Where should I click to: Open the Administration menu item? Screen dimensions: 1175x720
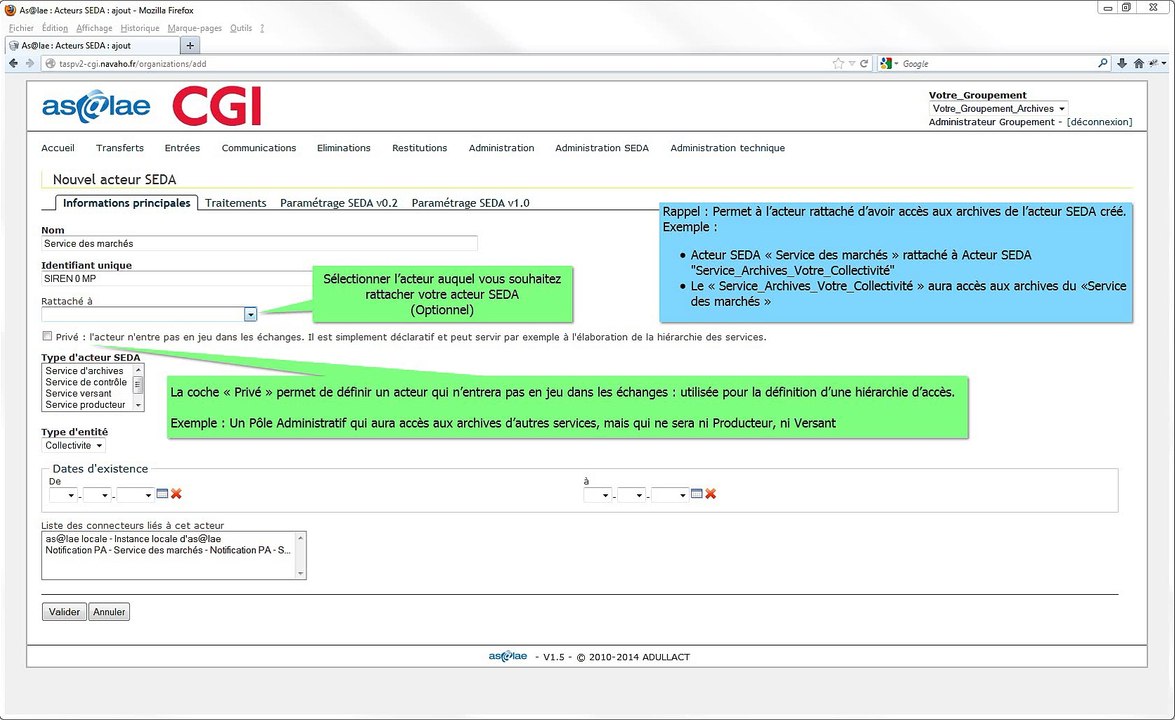[x=501, y=148]
